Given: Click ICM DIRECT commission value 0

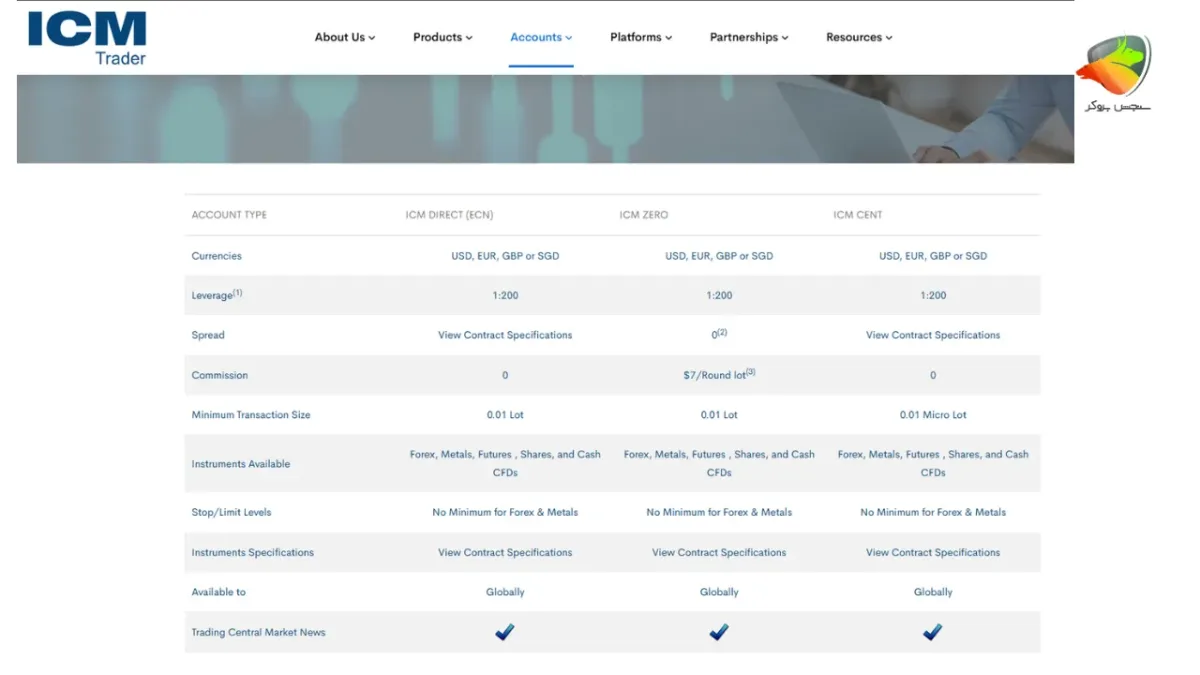Looking at the screenshot, I should (x=505, y=375).
